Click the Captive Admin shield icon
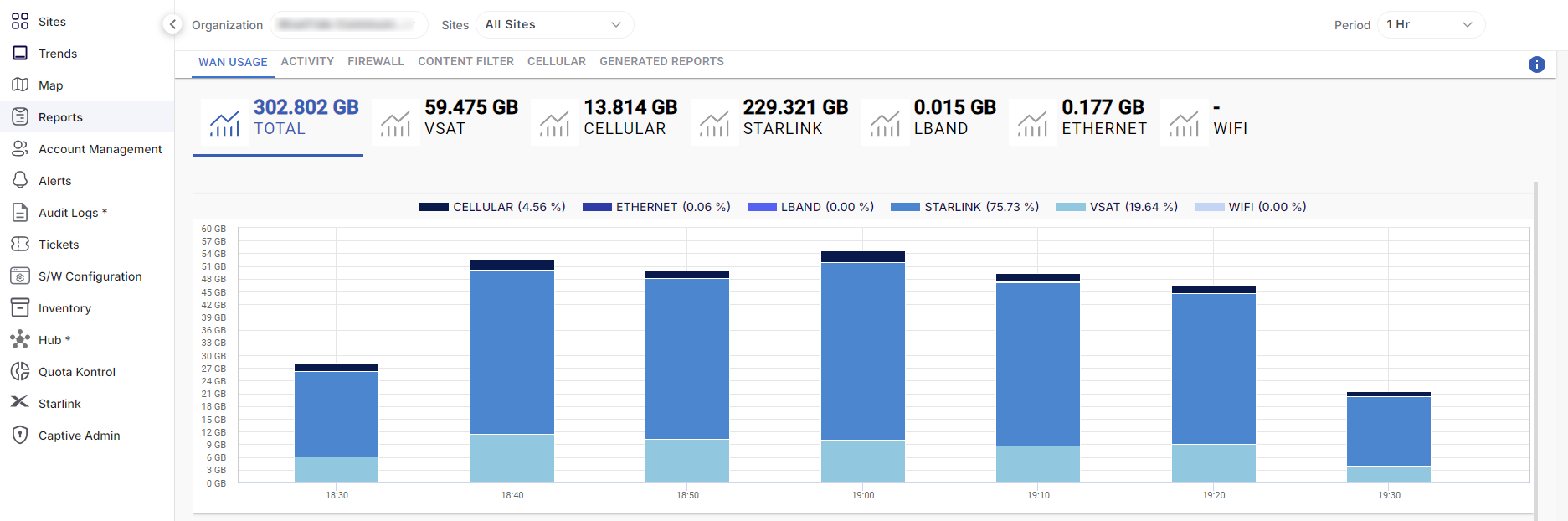Screen dimensions: 1568x521 coord(20,435)
